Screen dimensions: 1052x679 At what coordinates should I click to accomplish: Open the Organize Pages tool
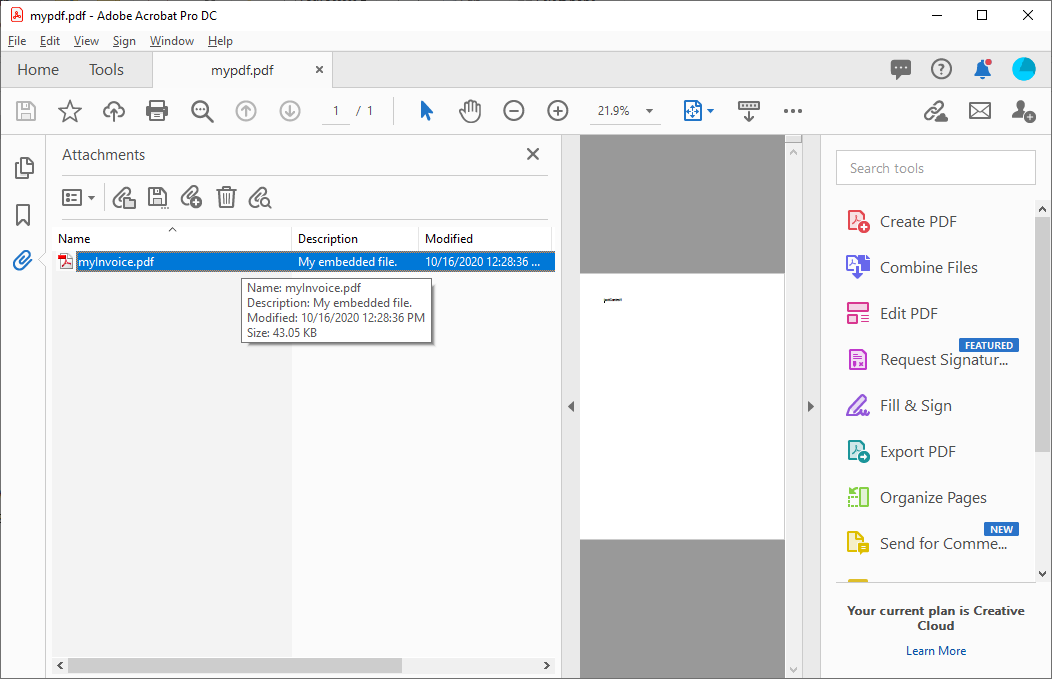click(916, 498)
